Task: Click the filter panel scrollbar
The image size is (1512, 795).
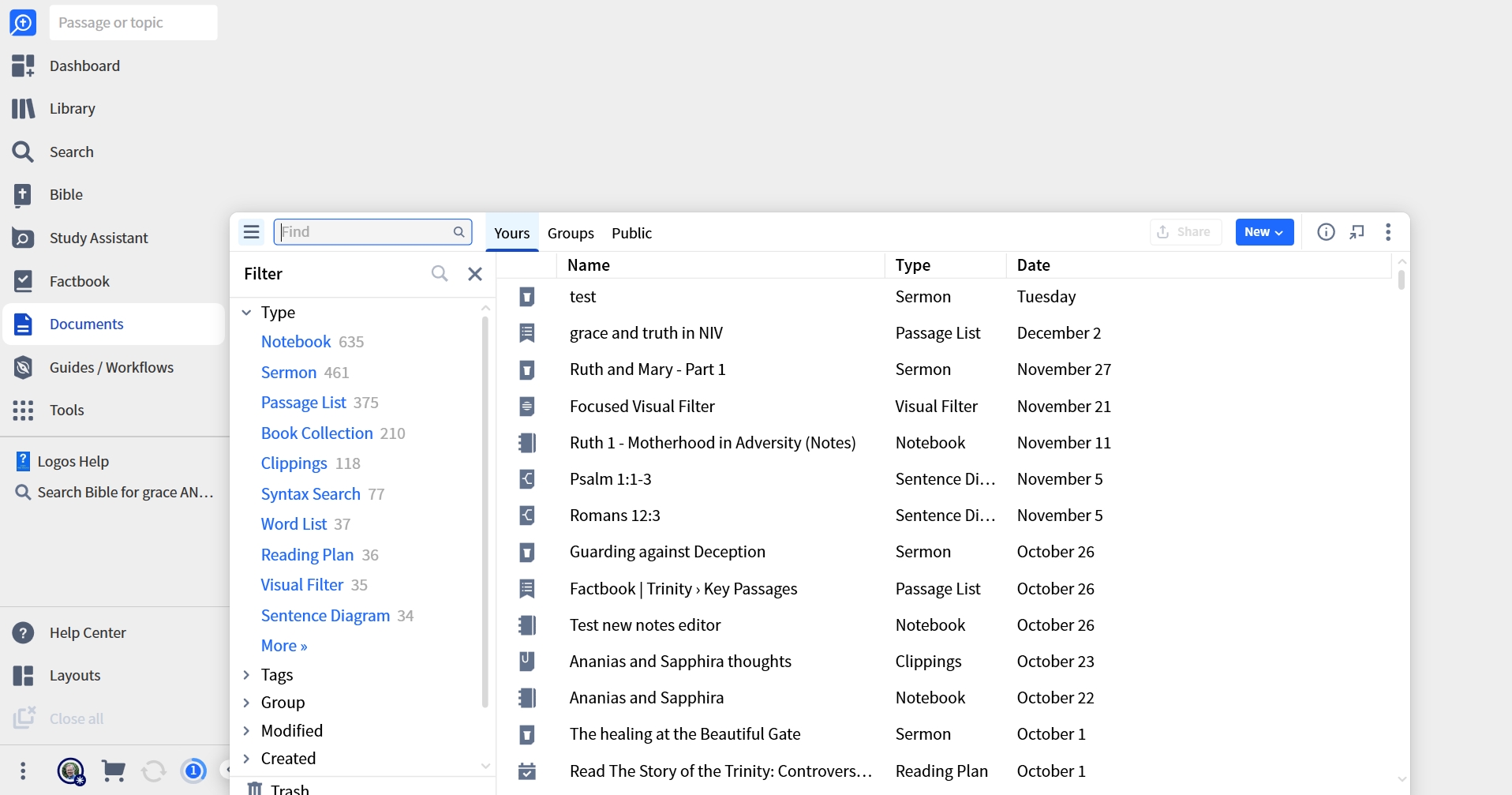Action: click(485, 512)
